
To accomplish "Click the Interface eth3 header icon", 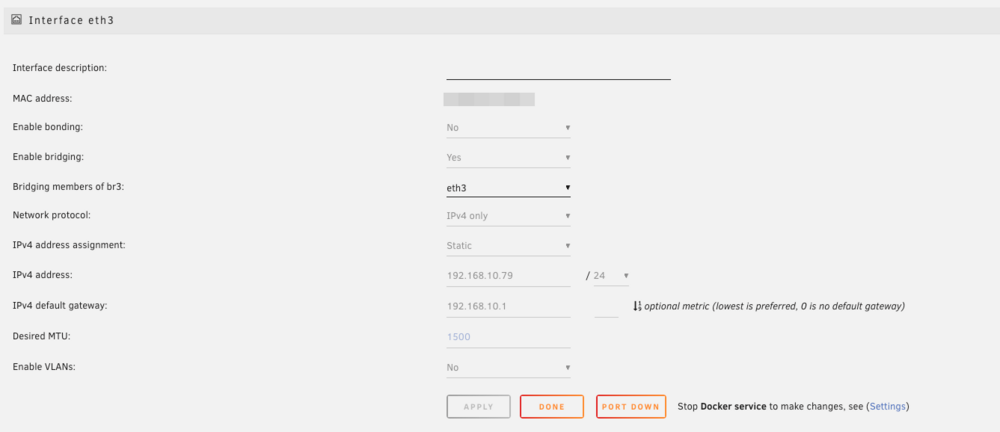I will (x=17, y=20).
